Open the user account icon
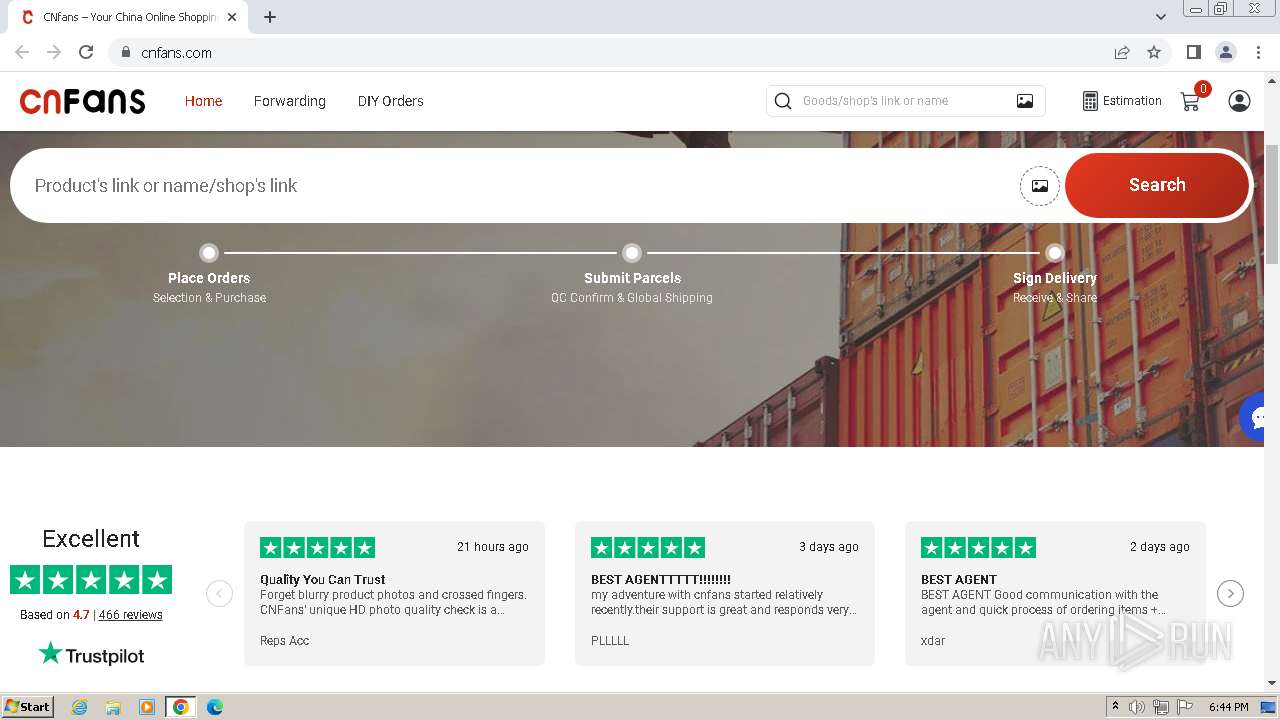This screenshot has height=720, width=1280. pyautogui.click(x=1239, y=101)
